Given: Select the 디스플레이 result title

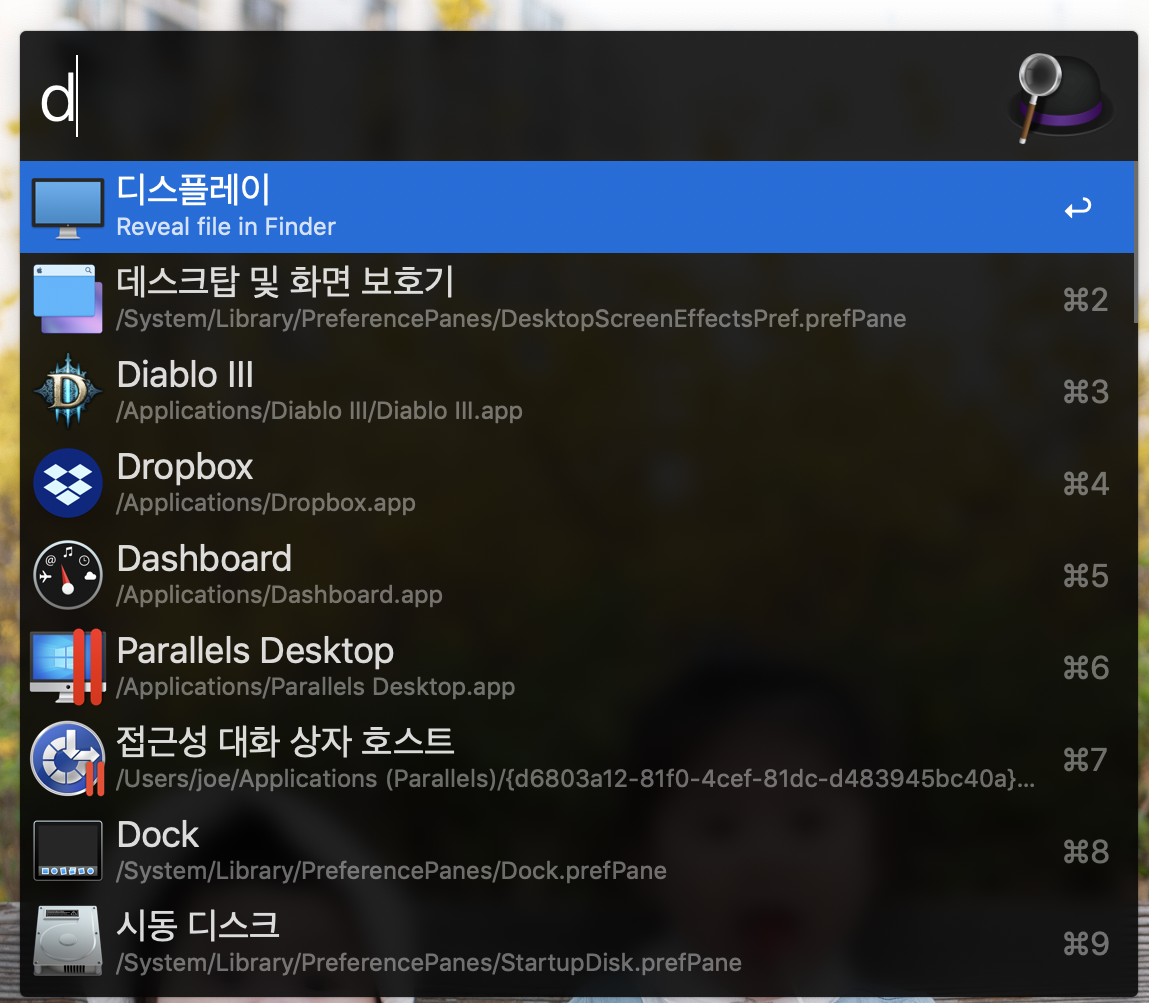Looking at the screenshot, I should [193, 189].
